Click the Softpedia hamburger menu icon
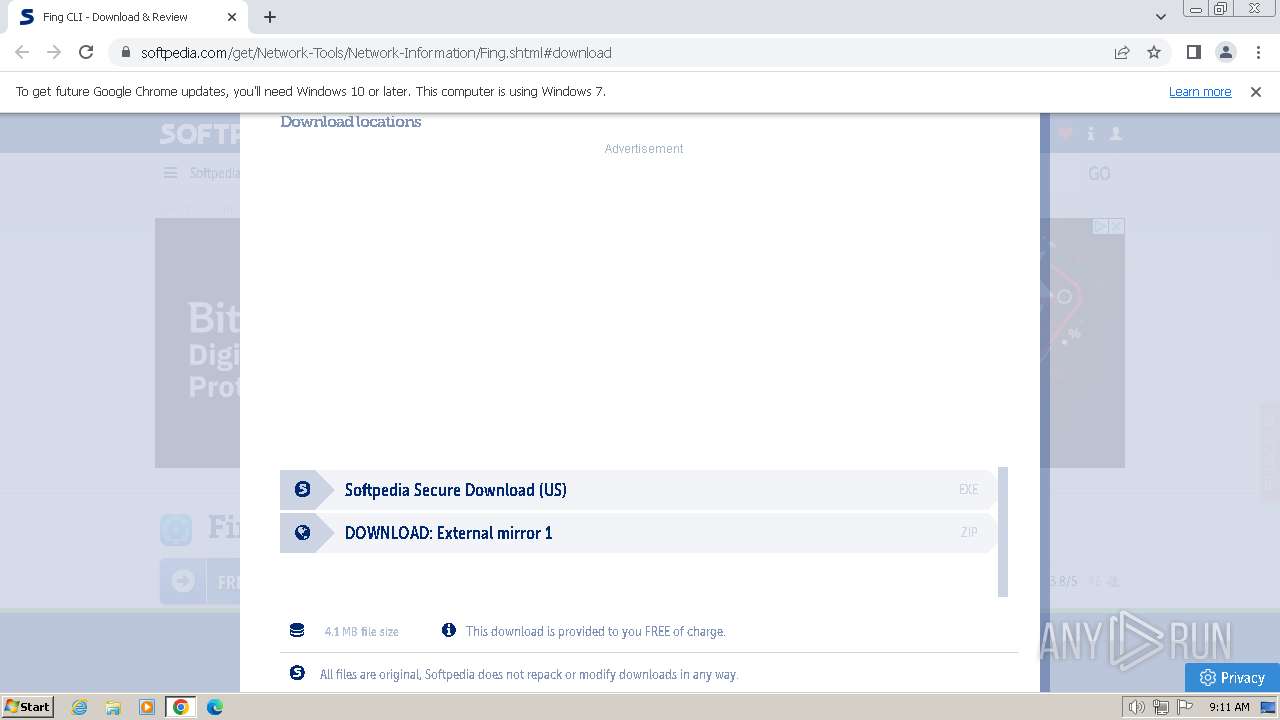1280x720 pixels. point(171,173)
